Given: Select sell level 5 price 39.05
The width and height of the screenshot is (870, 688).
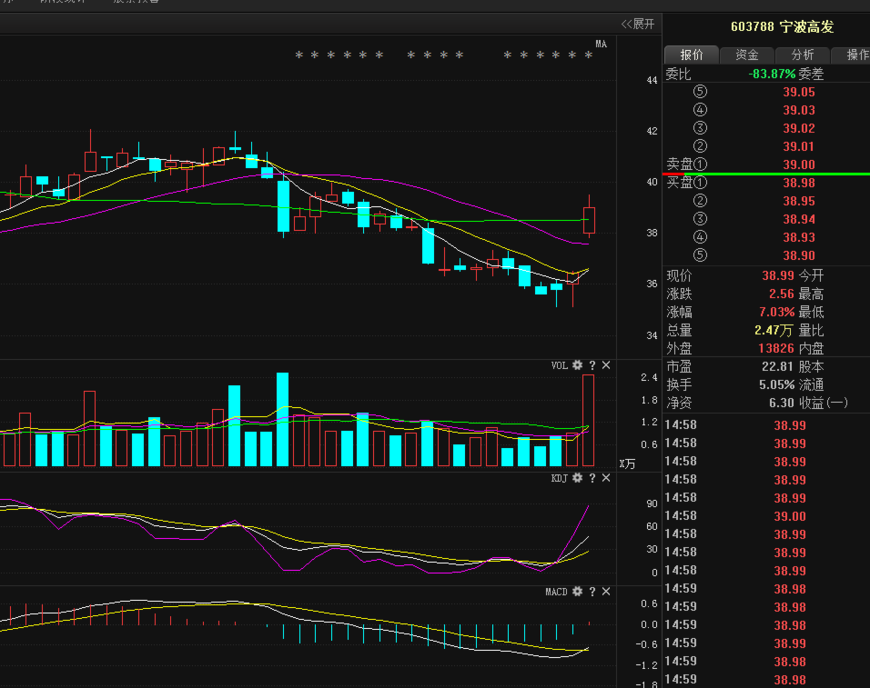Looking at the screenshot, I should coord(798,92).
